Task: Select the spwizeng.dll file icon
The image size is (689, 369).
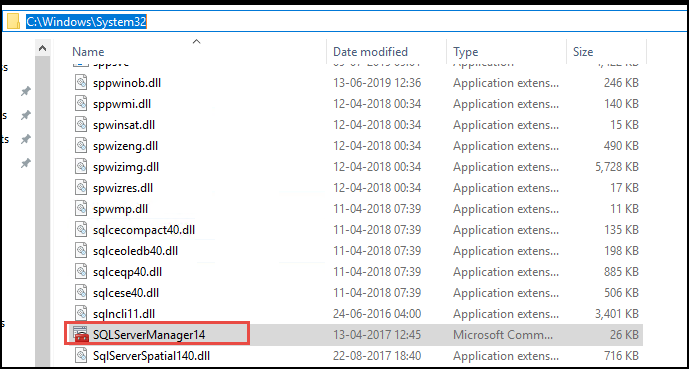Action: click(x=81, y=146)
